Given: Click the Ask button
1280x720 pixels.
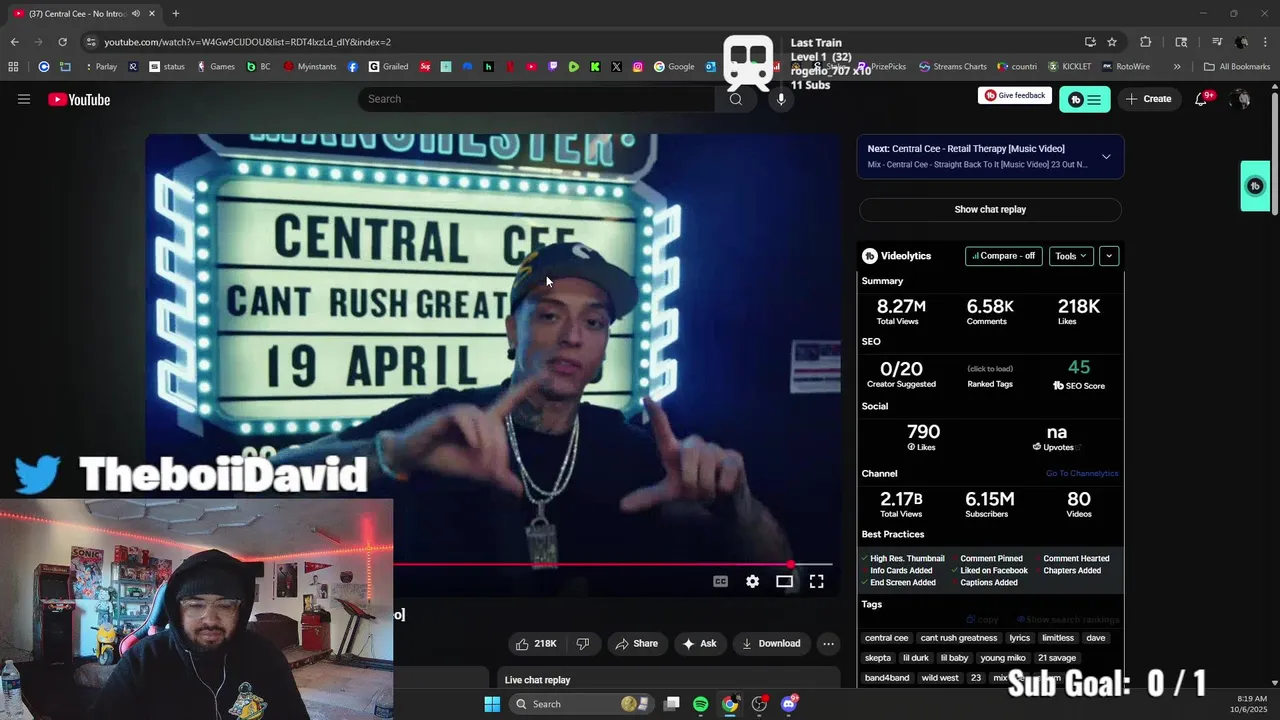Looking at the screenshot, I should 699,643.
